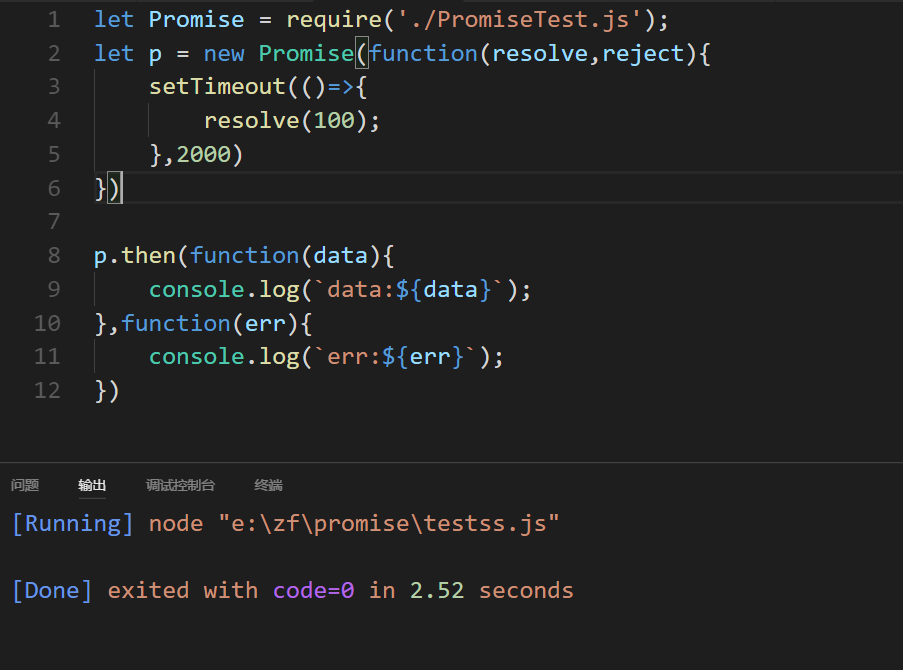The height and width of the screenshot is (670, 903).
Task: Click the "e:\zf\promise\testss.js" path in output
Action: coord(389,524)
